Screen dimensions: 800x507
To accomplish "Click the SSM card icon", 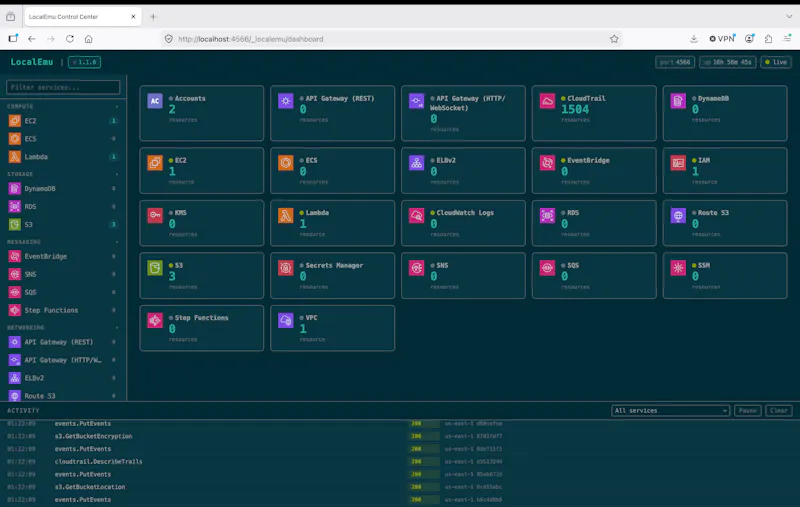I will click(678, 268).
